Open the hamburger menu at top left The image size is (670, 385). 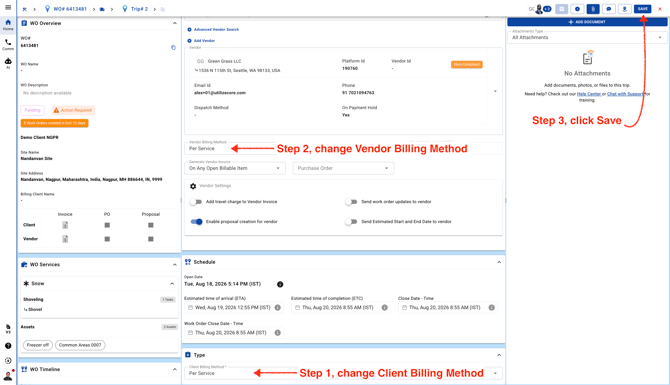8,7
